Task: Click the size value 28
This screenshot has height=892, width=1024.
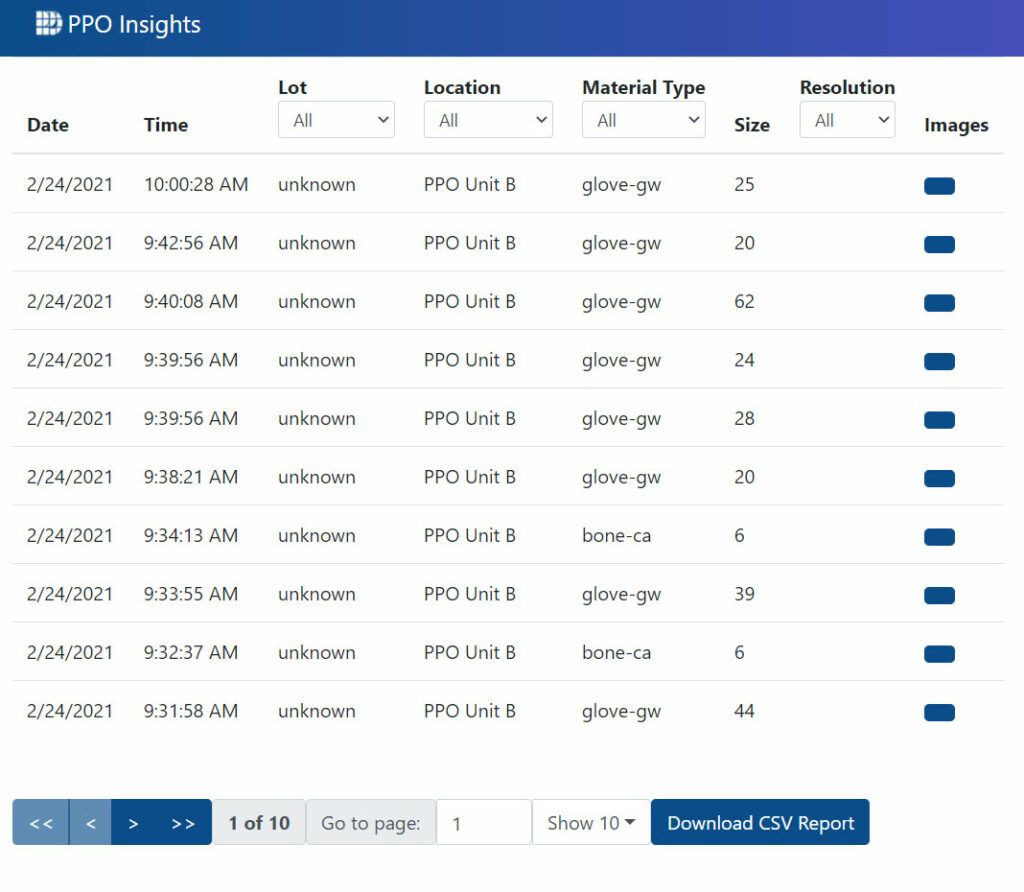Action: (744, 418)
